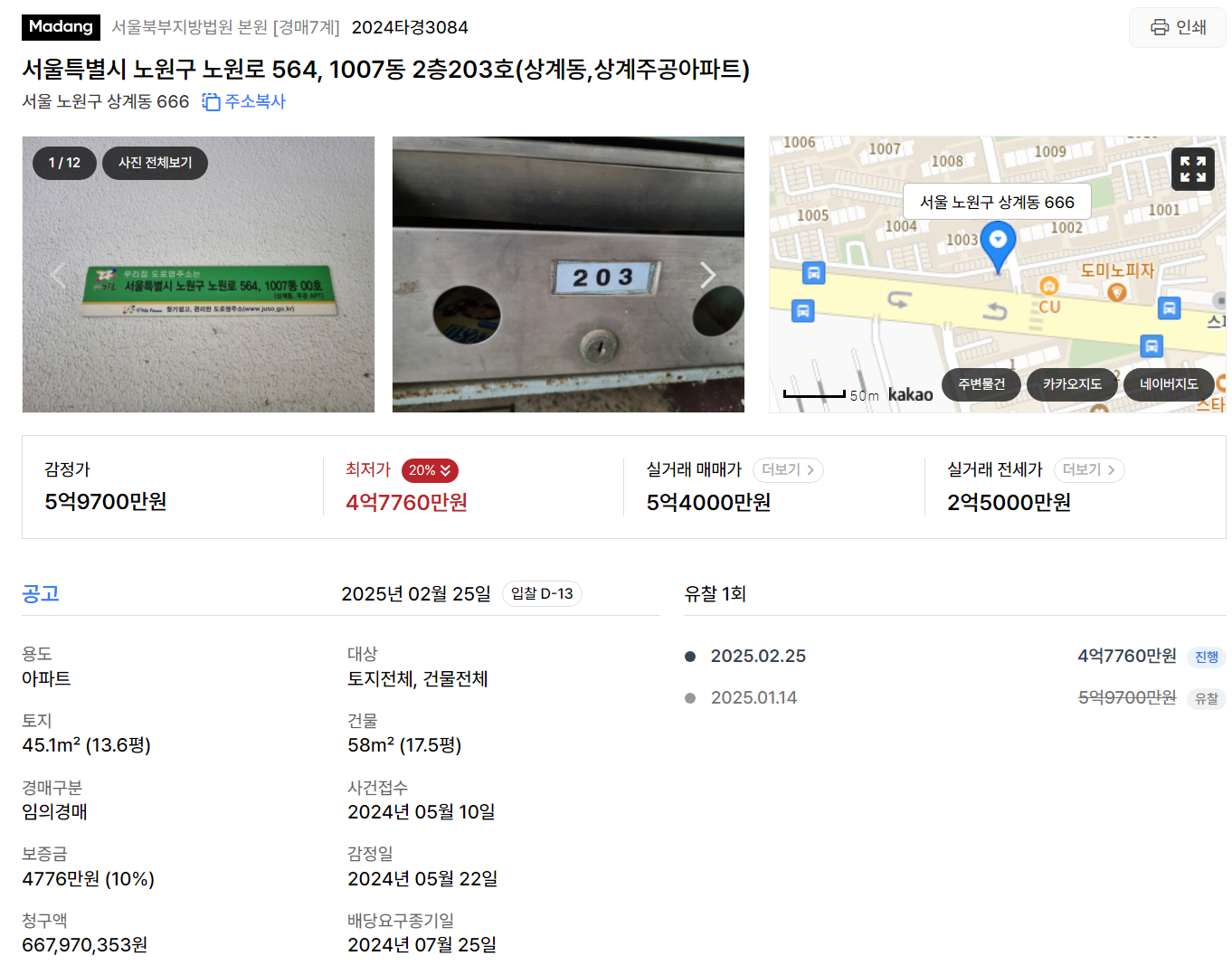Click the blue location pin on map
This screenshot has height=965, width=1232.
(x=998, y=246)
